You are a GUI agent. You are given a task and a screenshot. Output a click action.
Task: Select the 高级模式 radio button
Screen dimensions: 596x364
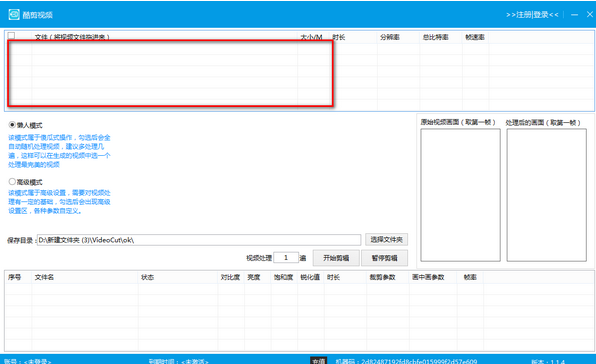tap(12, 182)
